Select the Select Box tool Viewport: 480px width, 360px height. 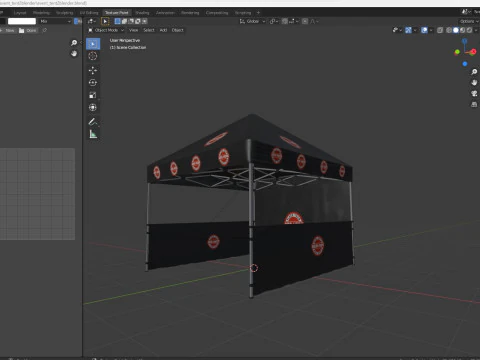coord(93,44)
